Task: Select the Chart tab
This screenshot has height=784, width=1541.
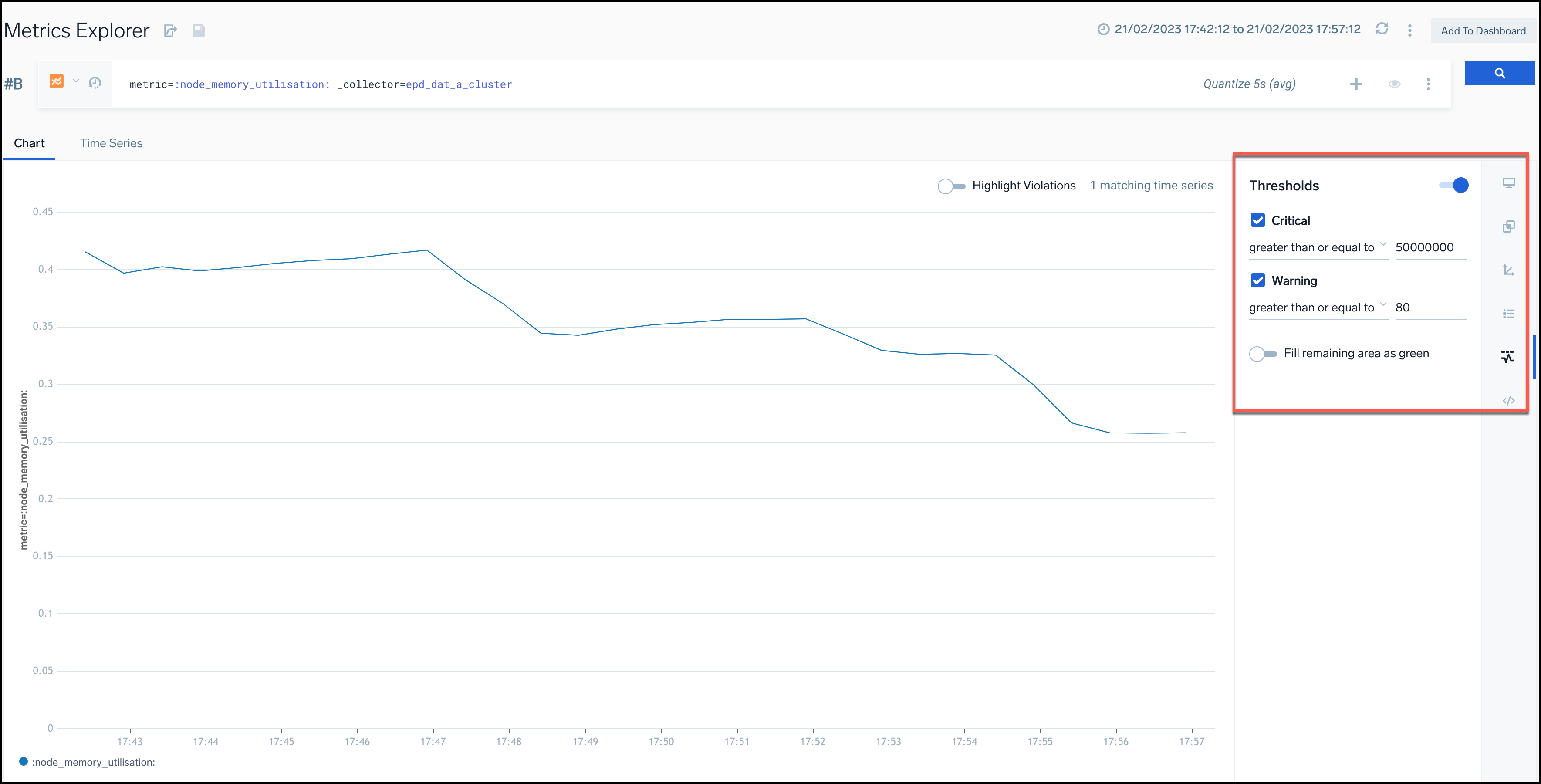Action: [x=29, y=143]
